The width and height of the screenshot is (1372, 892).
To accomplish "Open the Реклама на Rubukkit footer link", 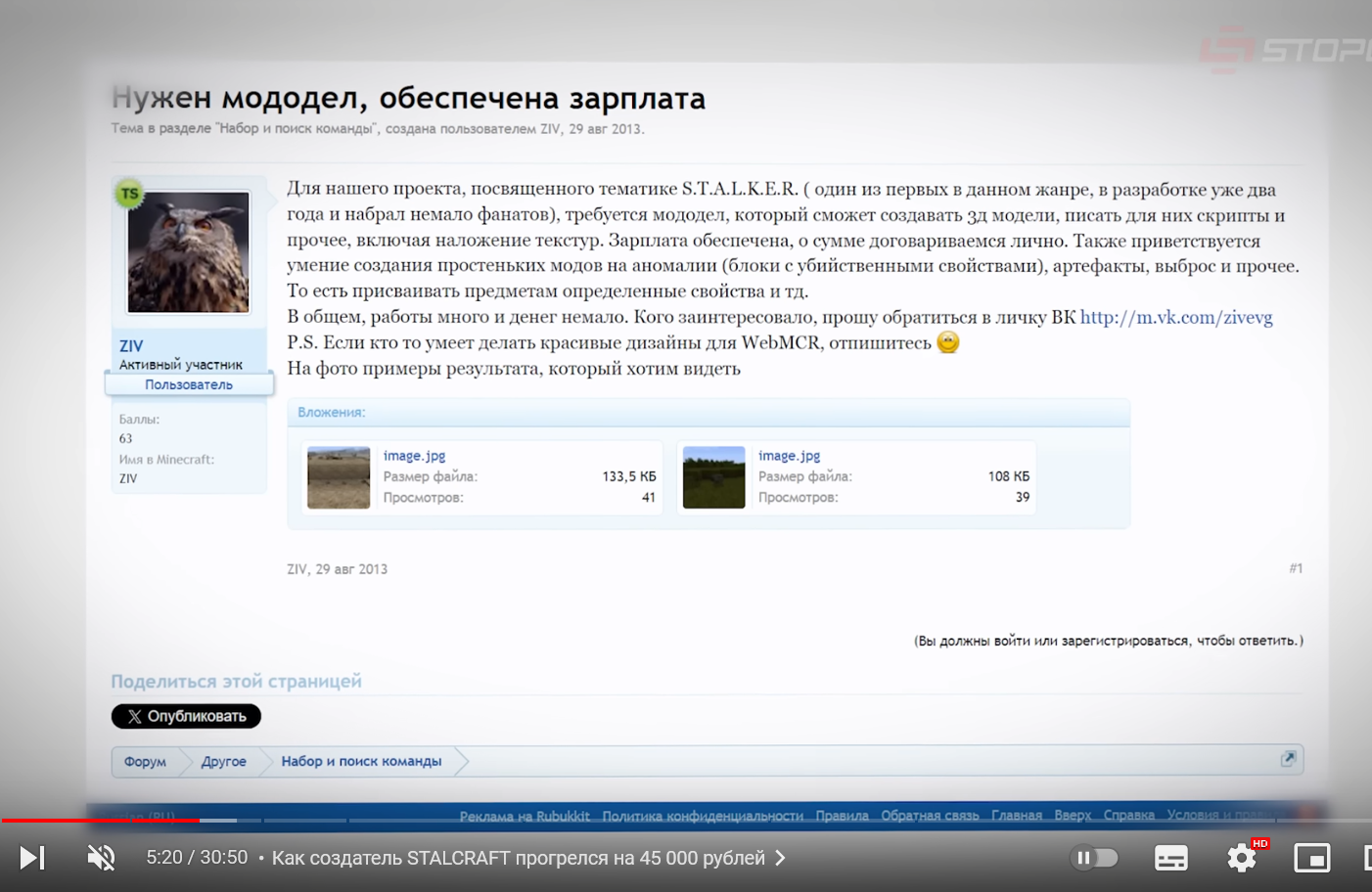I will pos(525,816).
